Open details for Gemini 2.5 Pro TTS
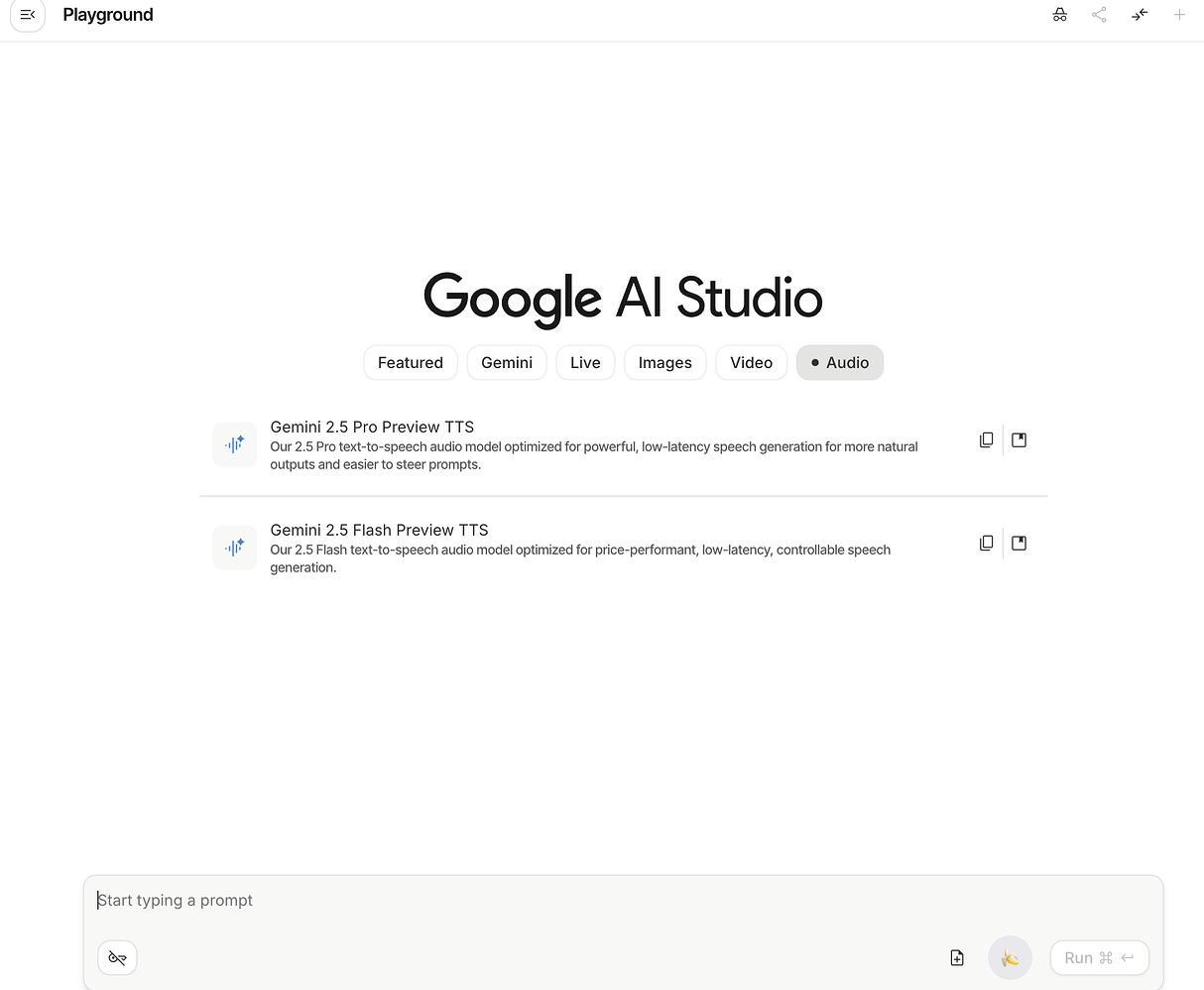Screen dimensions: 1204x990 point(1019,439)
